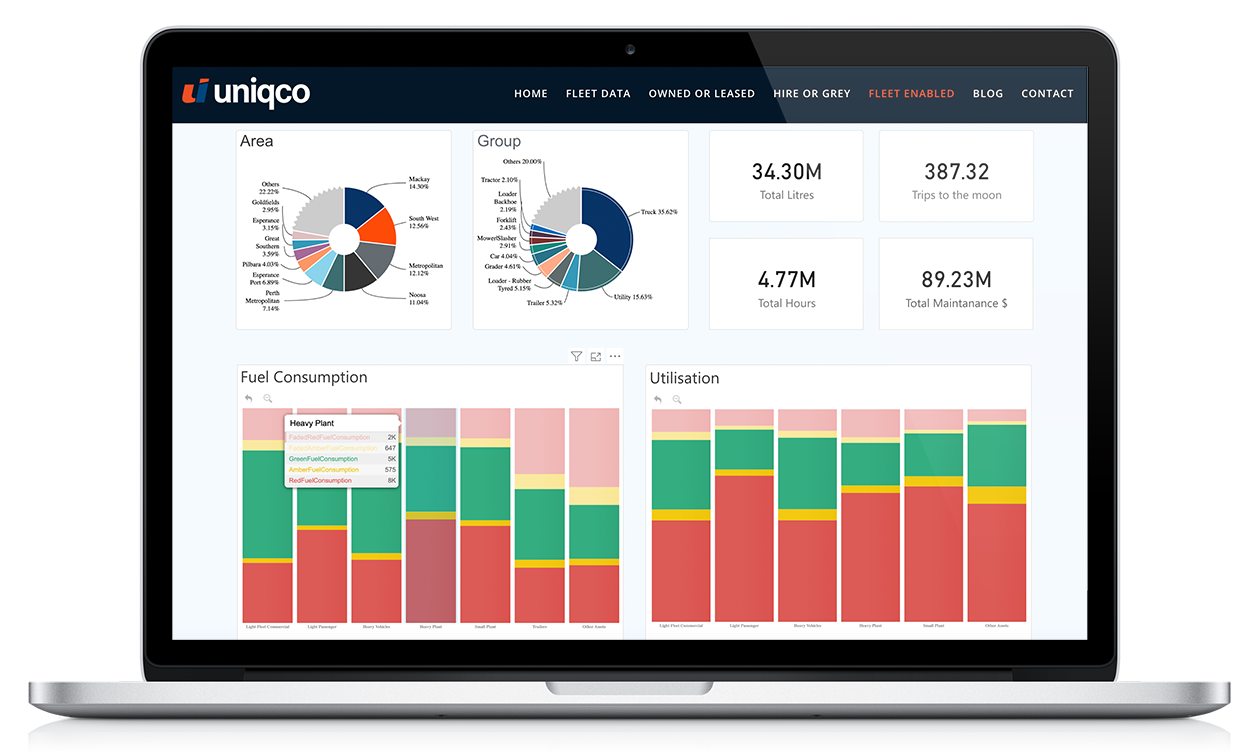Viewport: 1260px width, 756px height.
Task: Select HOME in the navigation bar
Action: (x=531, y=93)
